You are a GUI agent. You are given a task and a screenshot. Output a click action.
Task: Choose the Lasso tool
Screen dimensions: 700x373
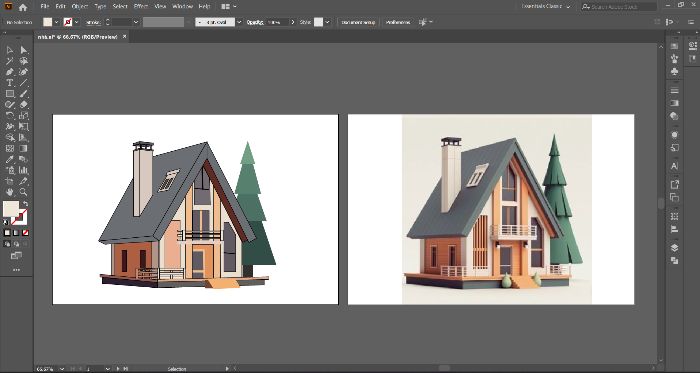tap(24, 61)
